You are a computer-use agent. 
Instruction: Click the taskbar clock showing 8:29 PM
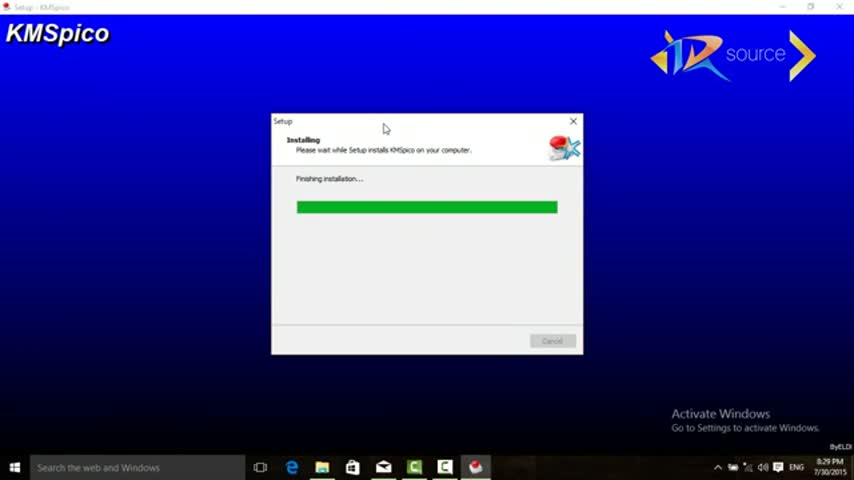coord(830,467)
